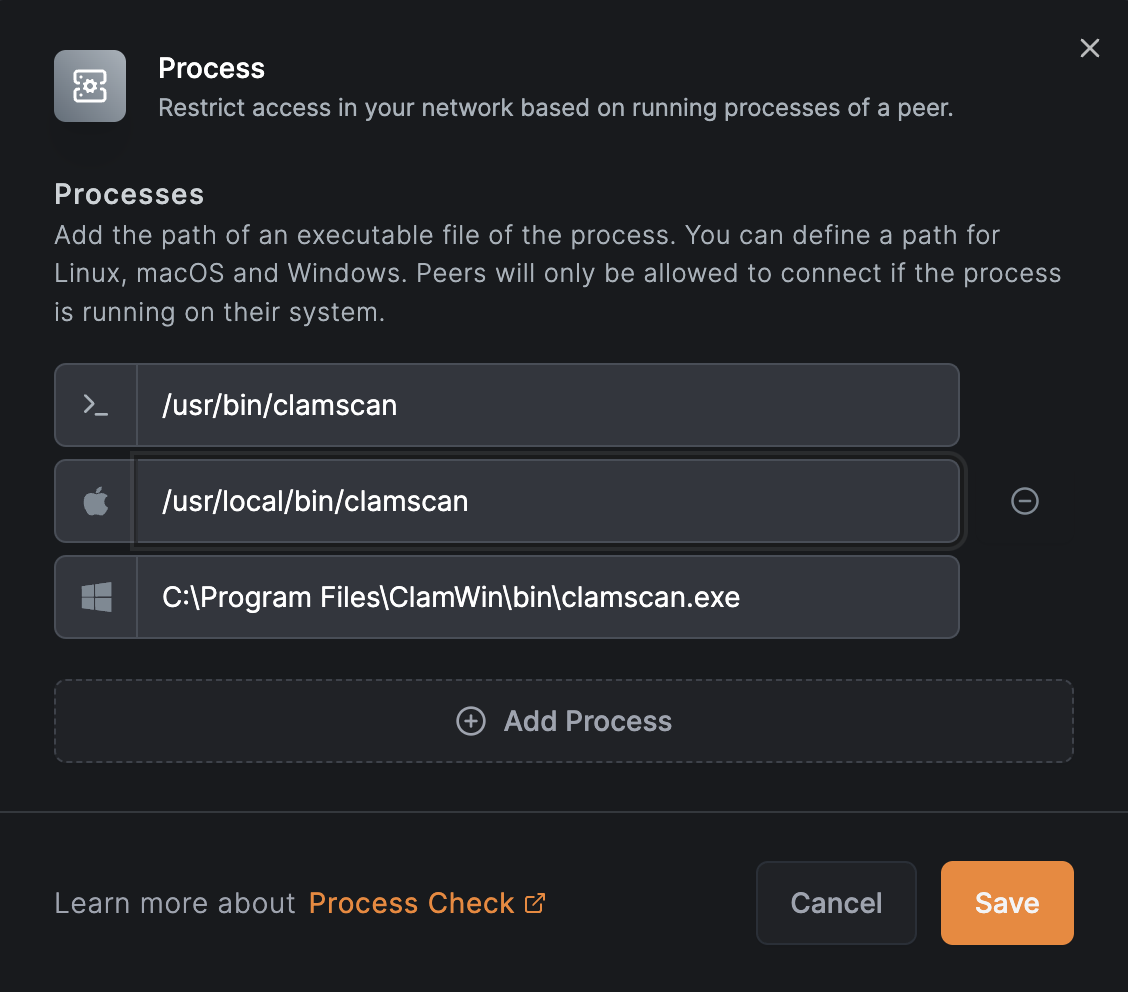The image size is (1128, 992).
Task: Select the Windows logo icon
Action: [94, 597]
